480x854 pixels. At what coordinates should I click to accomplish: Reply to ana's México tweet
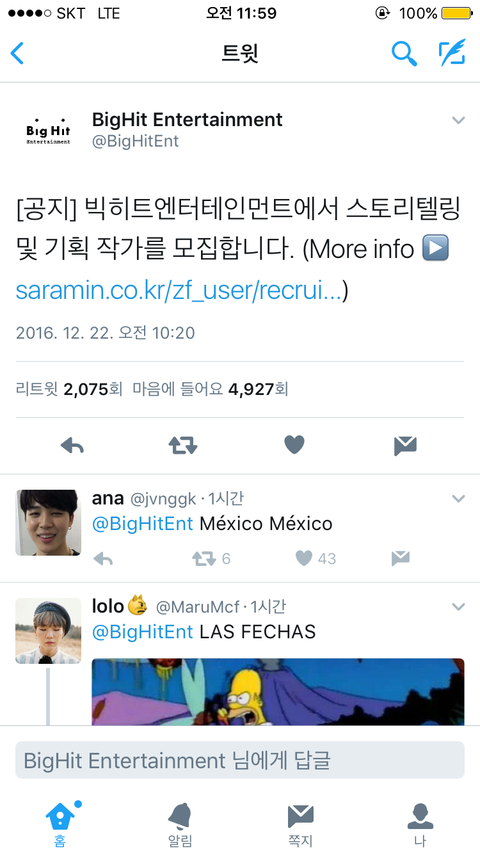point(102,558)
